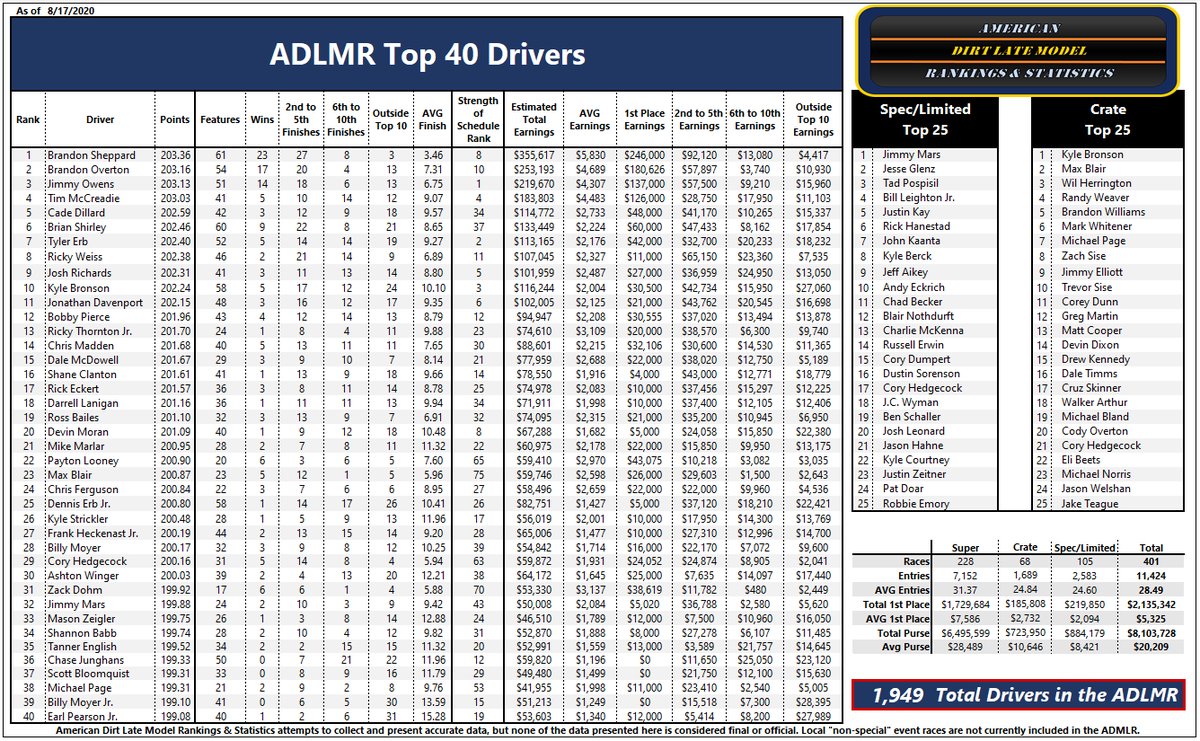Click the Wins column header
1200x741 pixels.
262,120
